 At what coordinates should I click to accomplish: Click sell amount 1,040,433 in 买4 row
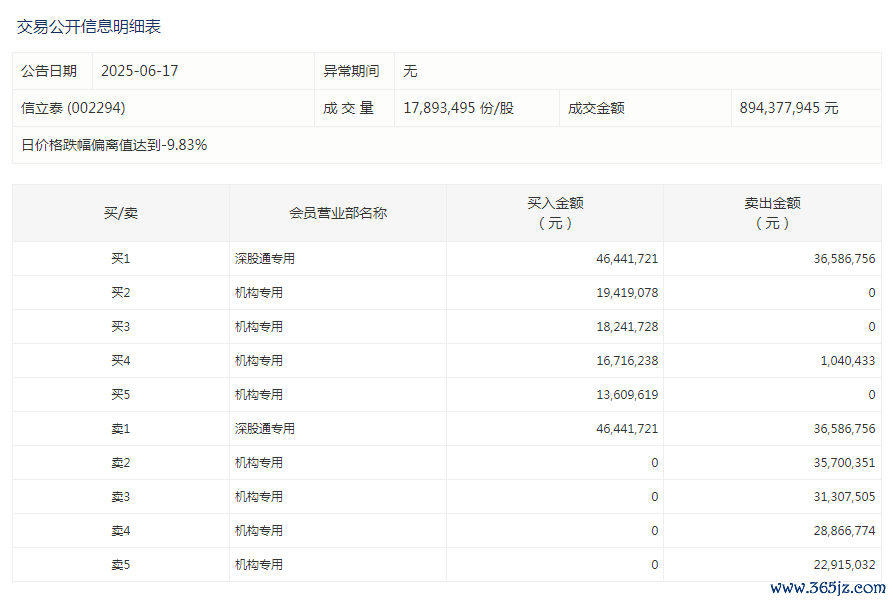[847, 361]
